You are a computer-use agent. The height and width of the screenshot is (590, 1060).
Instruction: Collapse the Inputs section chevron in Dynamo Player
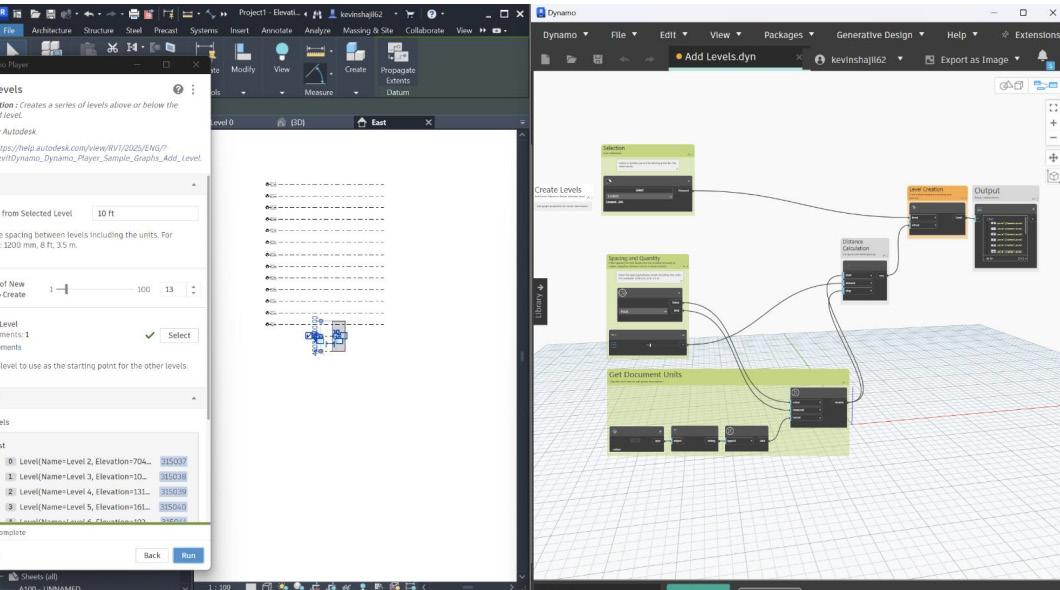(x=194, y=185)
